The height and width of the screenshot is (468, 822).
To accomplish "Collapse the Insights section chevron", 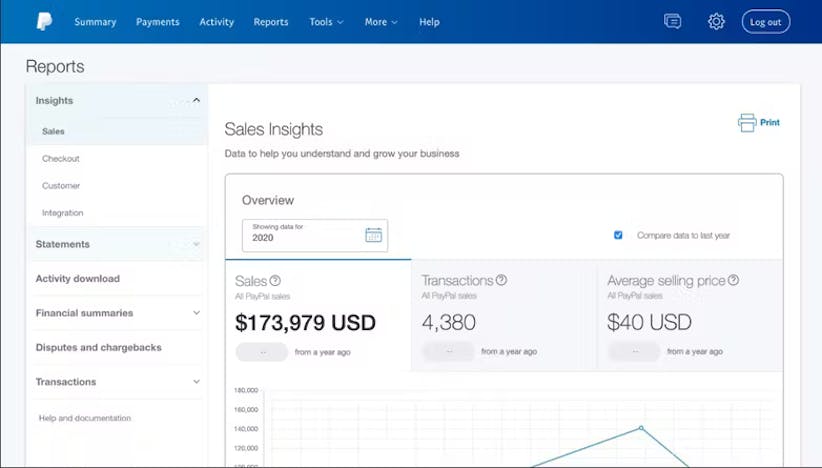I will (x=196, y=100).
